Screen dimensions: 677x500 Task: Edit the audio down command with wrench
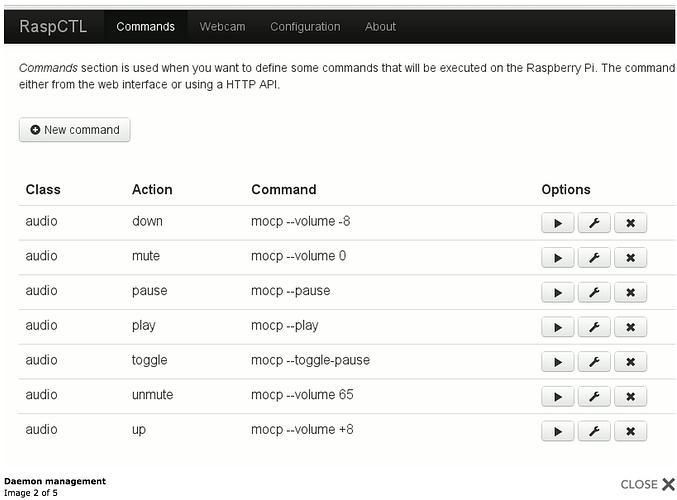(x=594, y=223)
